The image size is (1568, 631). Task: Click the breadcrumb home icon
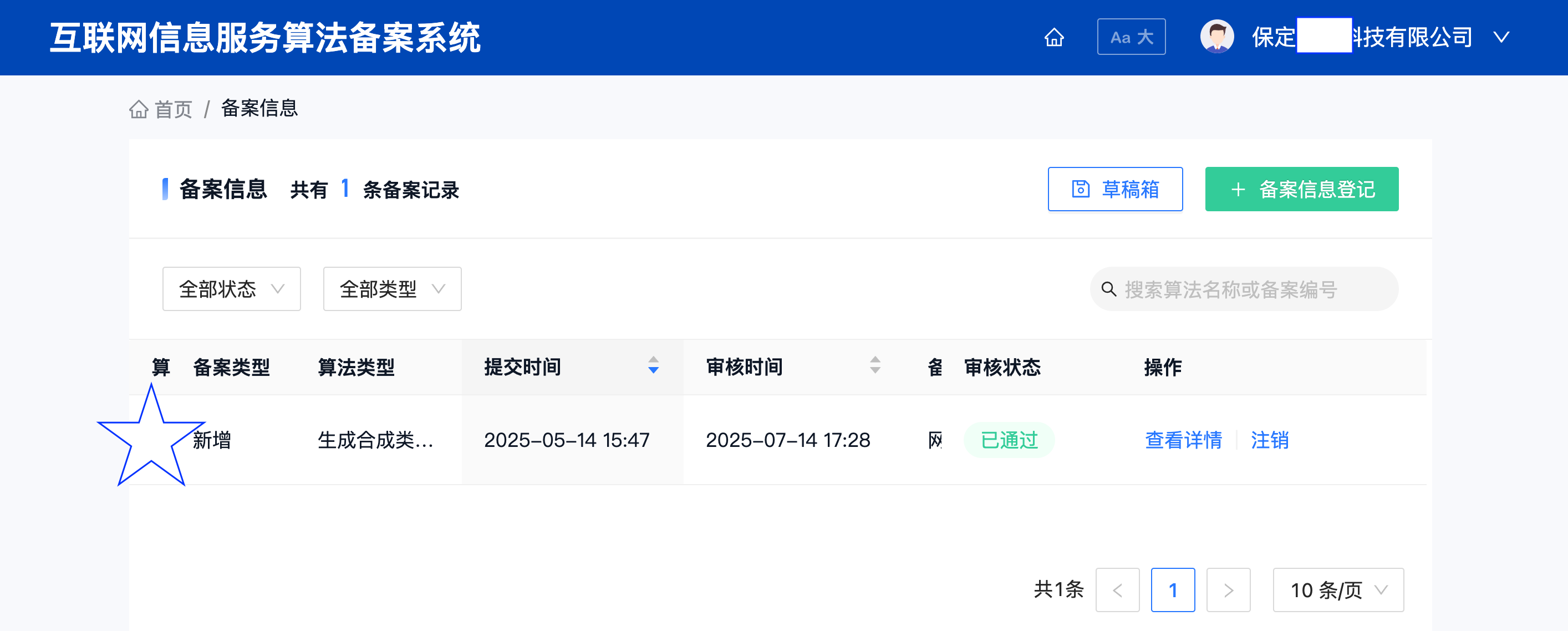139,109
